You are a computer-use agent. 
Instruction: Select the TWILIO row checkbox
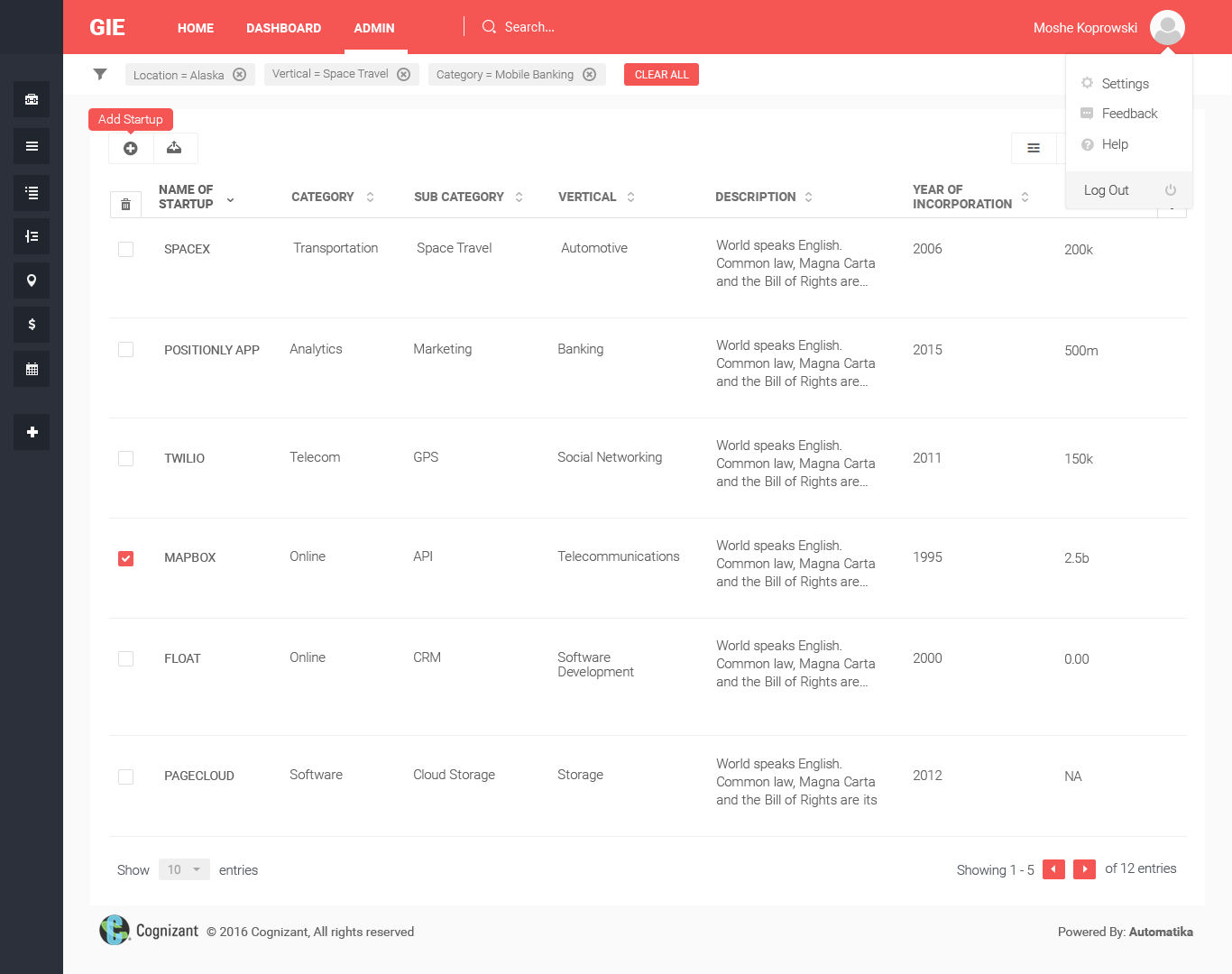click(126, 459)
